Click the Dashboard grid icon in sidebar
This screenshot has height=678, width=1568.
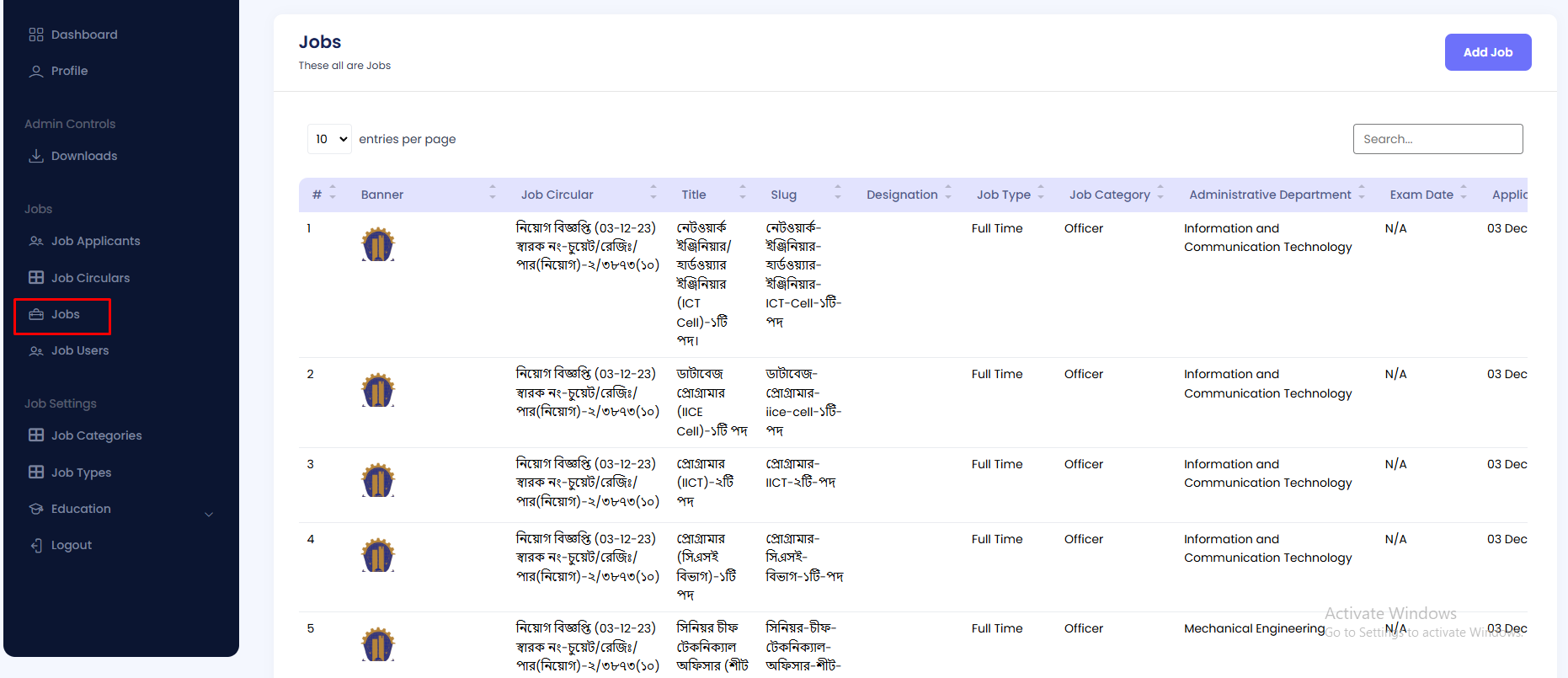(x=36, y=35)
